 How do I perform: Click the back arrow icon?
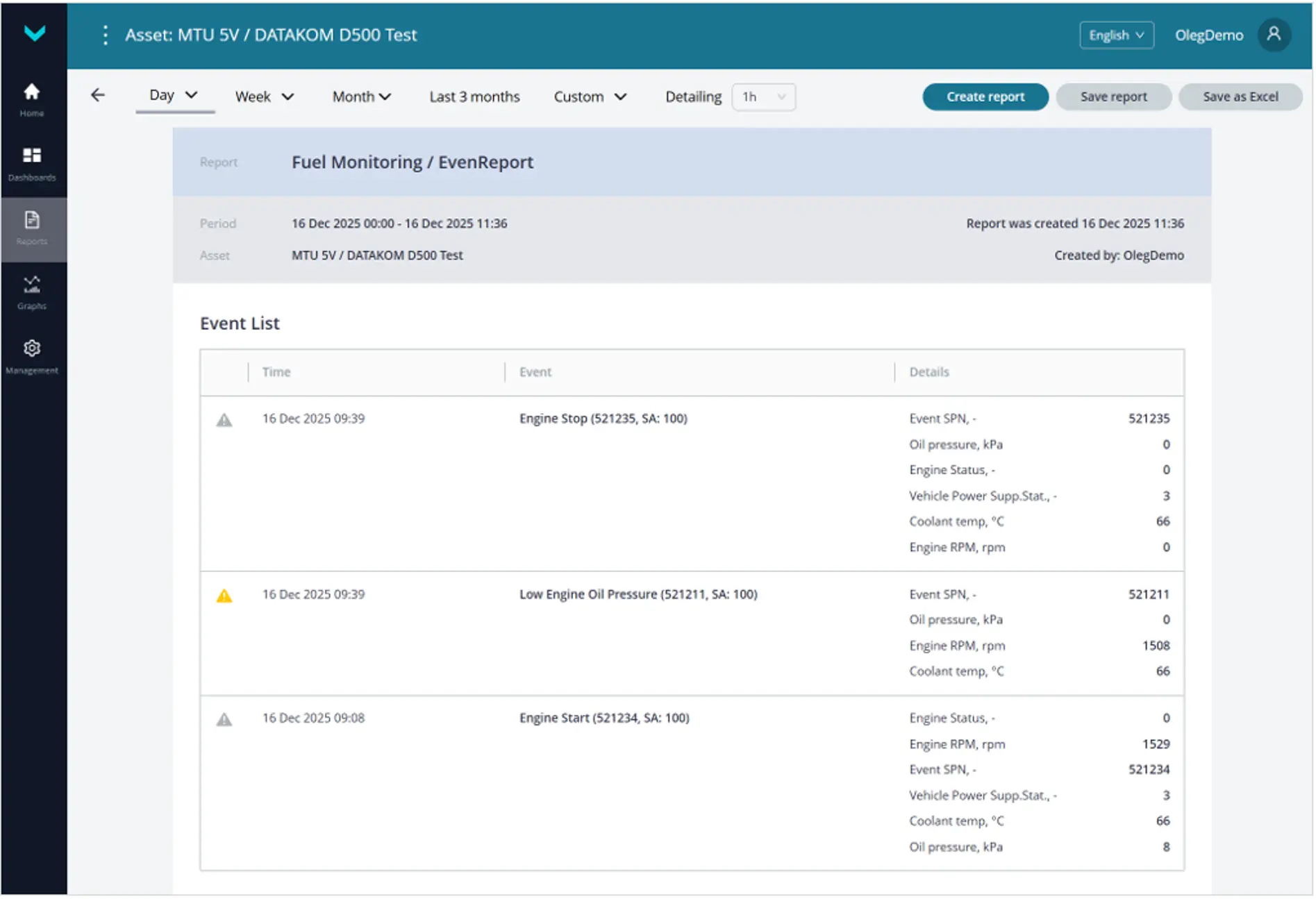(98, 96)
